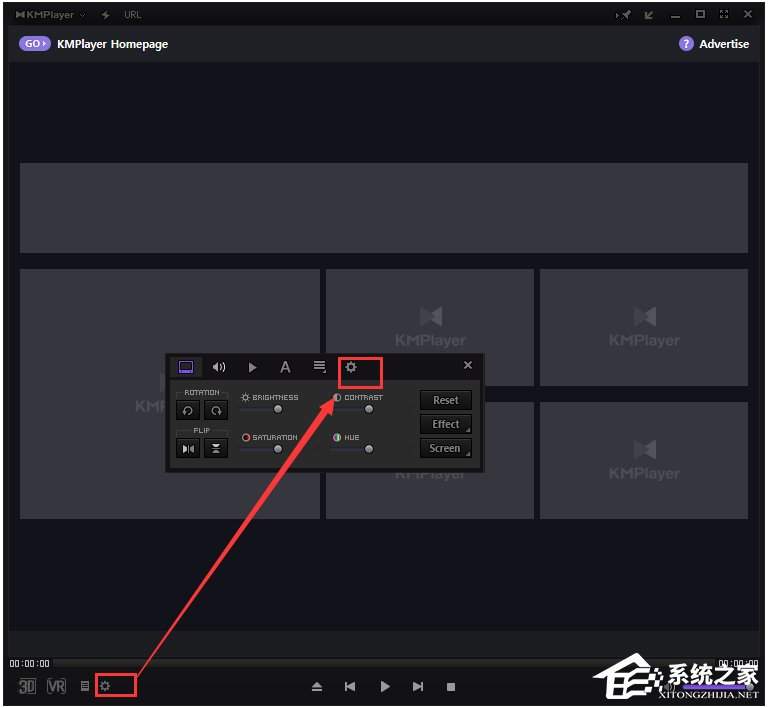
Task: Skip to next track
Action: [x=418, y=687]
